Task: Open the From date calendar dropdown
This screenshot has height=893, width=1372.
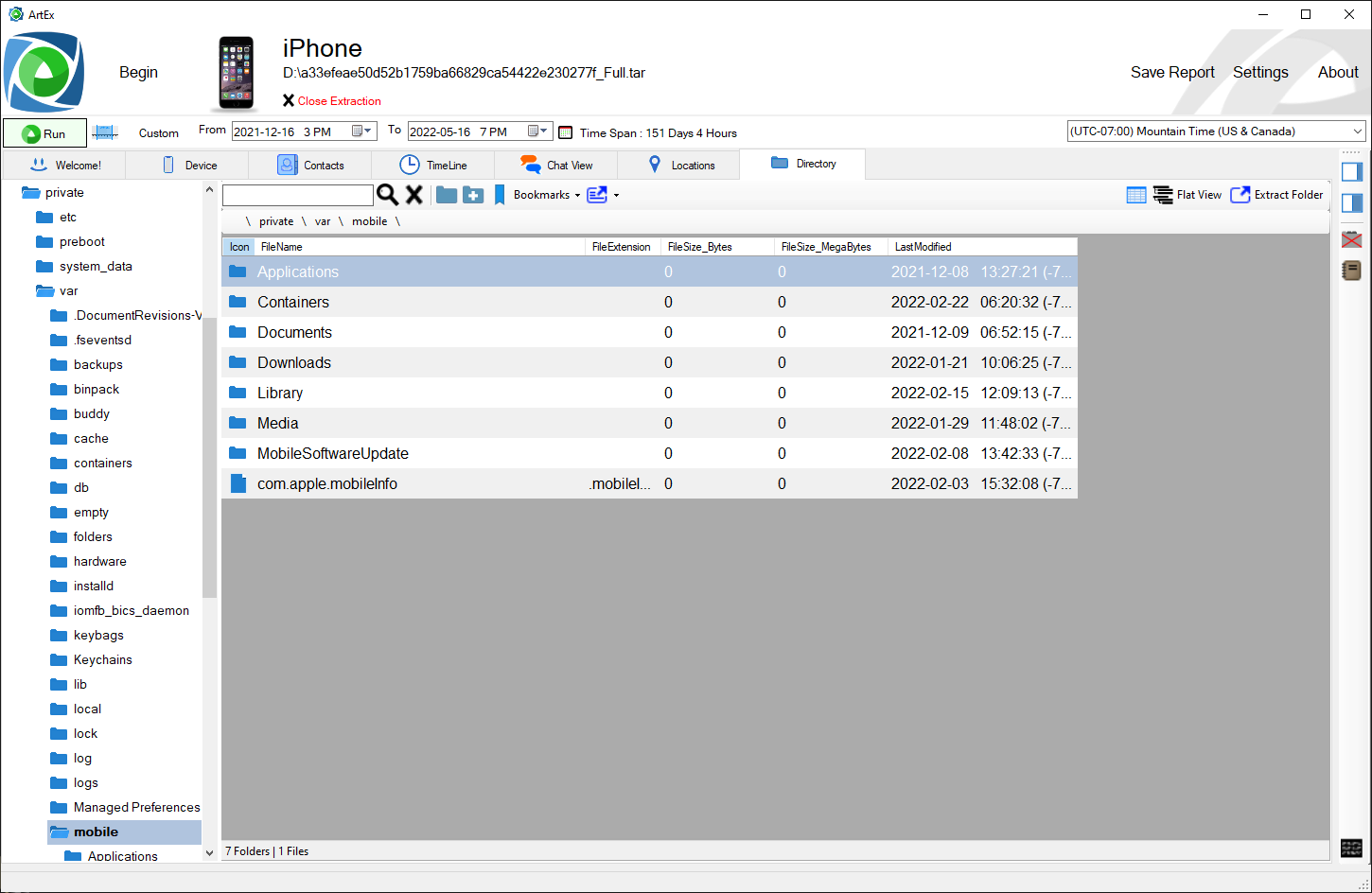Action: pyautogui.click(x=363, y=131)
